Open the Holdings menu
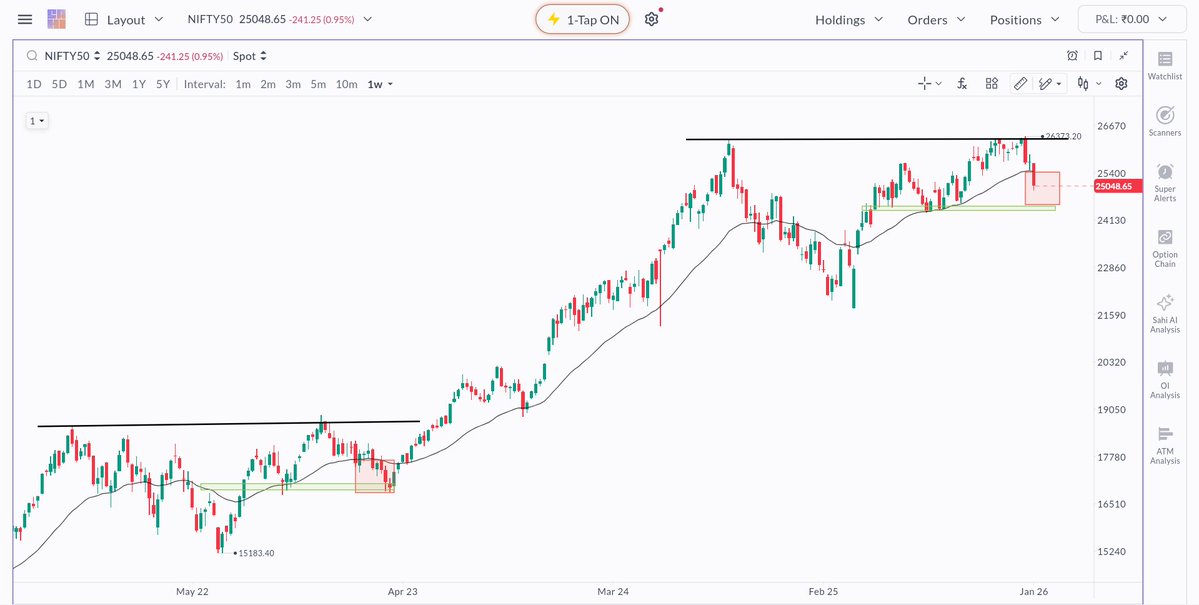The height and width of the screenshot is (605, 1199). pyautogui.click(x=848, y=19)
